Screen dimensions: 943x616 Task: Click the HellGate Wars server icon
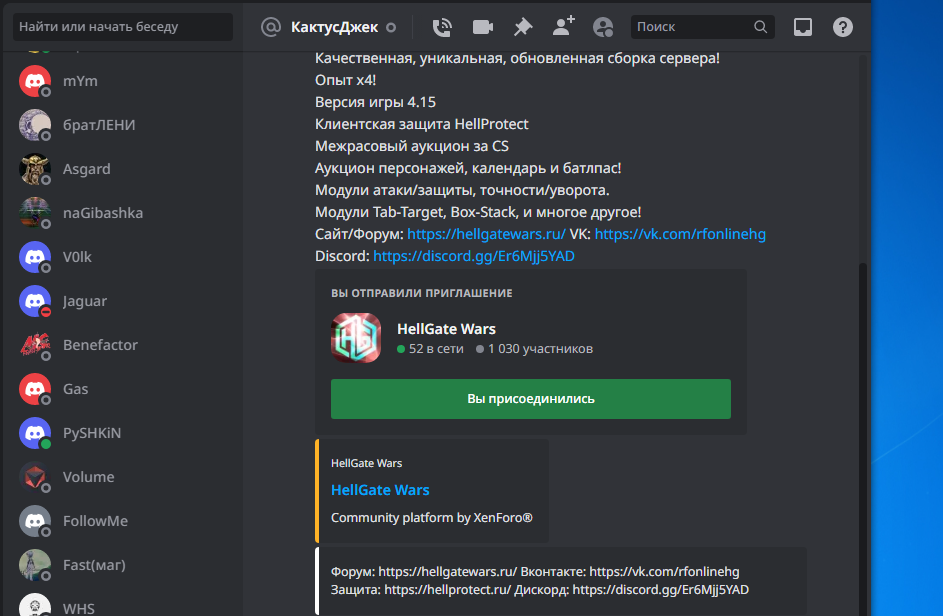click(x=355, y=337)
